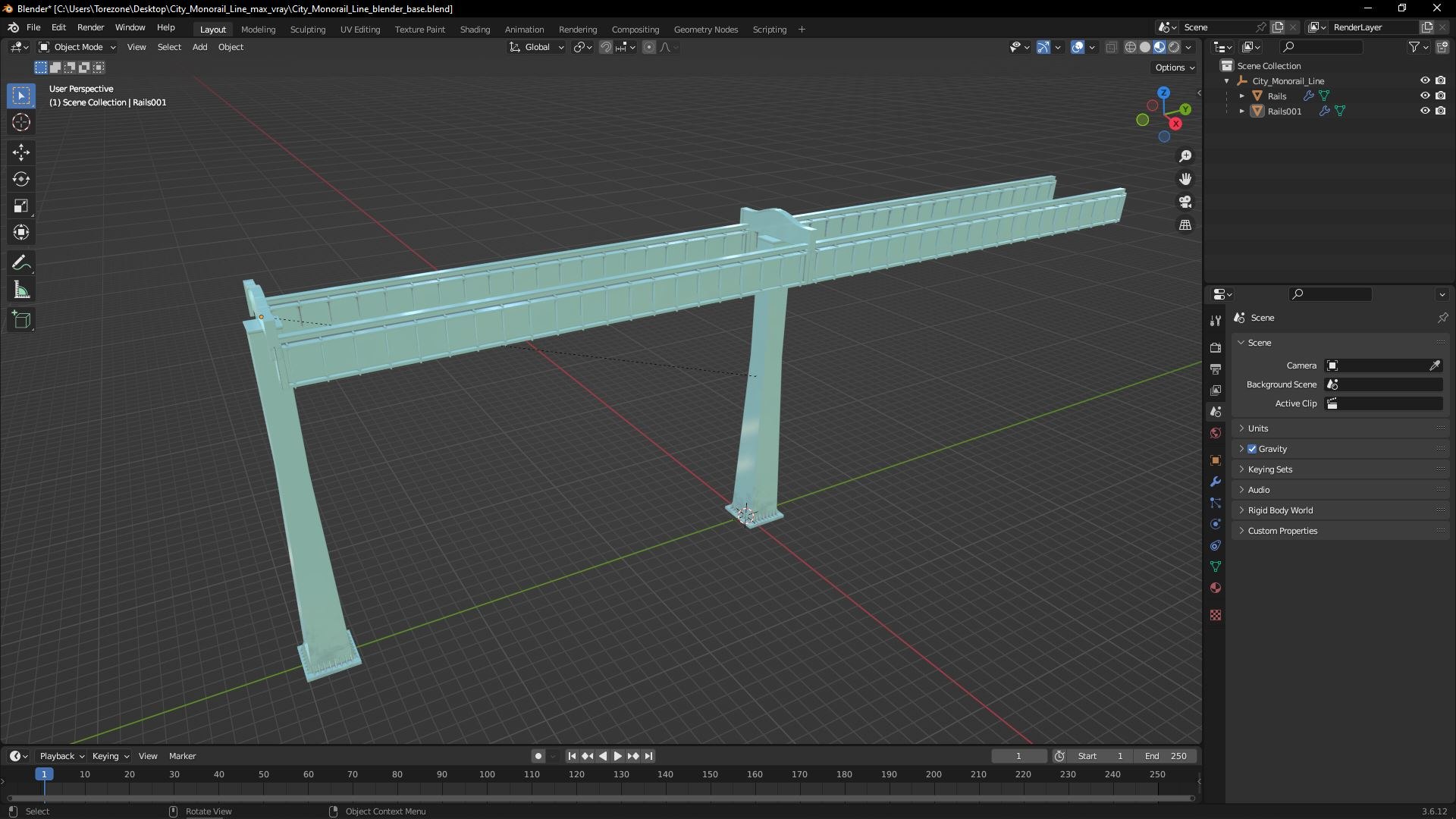The height and width of the screenshot is (819, 1456).
Task: Toggle X-ray display
Action: pyautogui.click(x=1111, y=47)
